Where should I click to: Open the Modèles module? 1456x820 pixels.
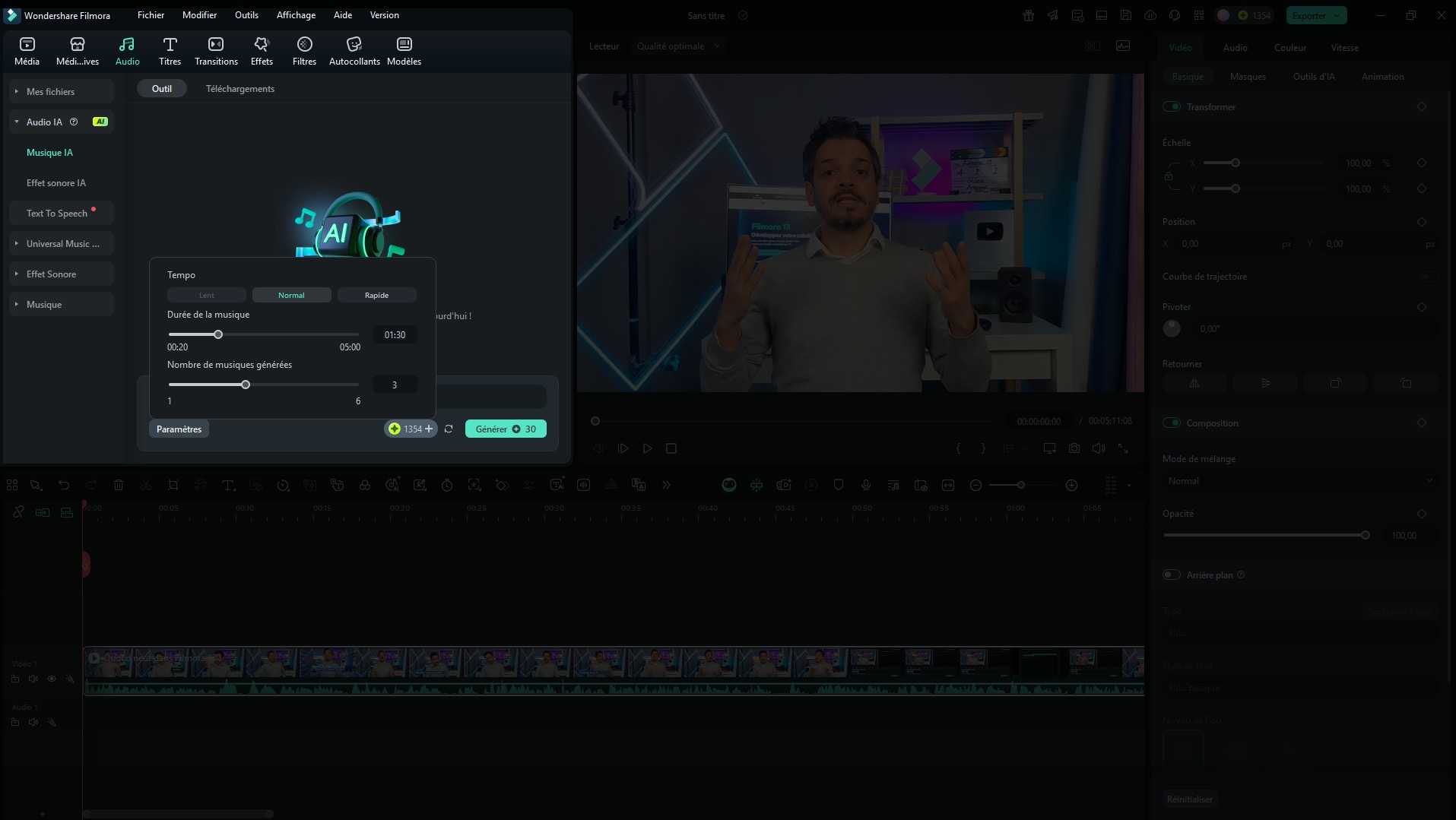[x=404, y=51]
